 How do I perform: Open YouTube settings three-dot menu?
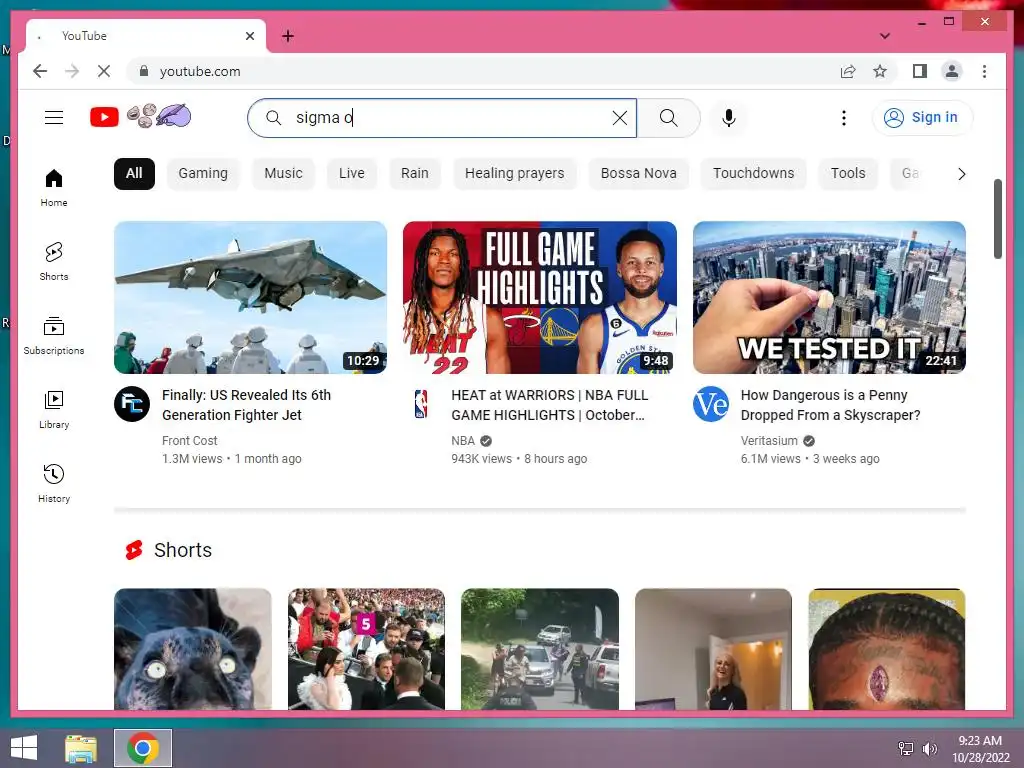[x=844, y=118]
